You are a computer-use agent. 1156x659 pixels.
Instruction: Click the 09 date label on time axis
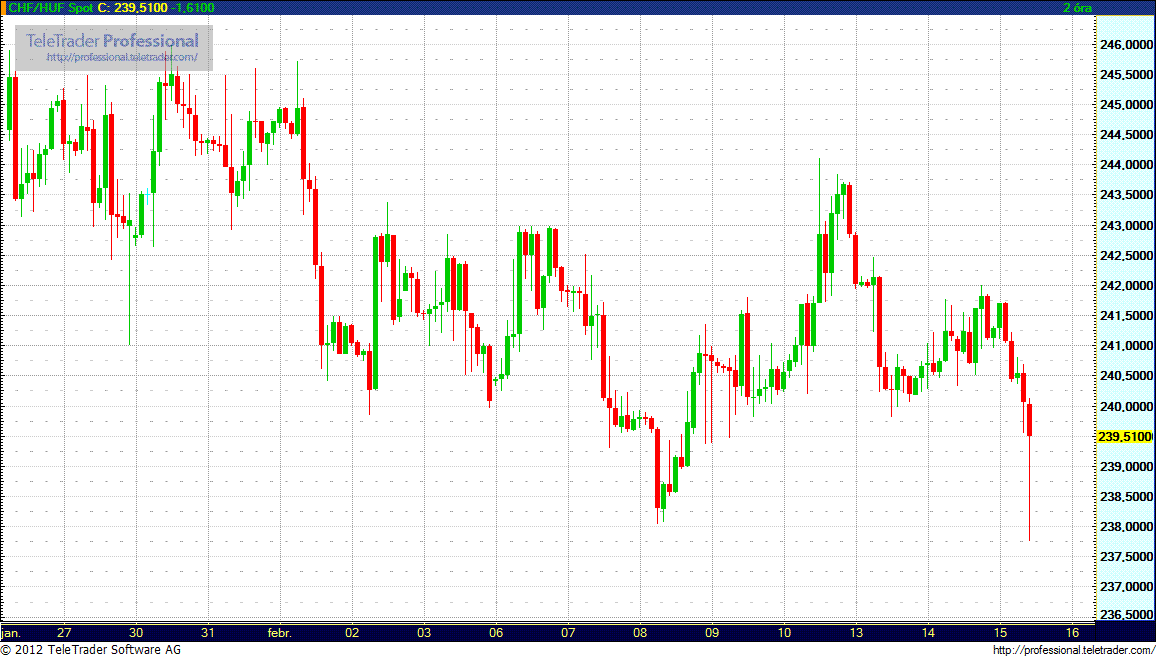click(x=712, y=632)
